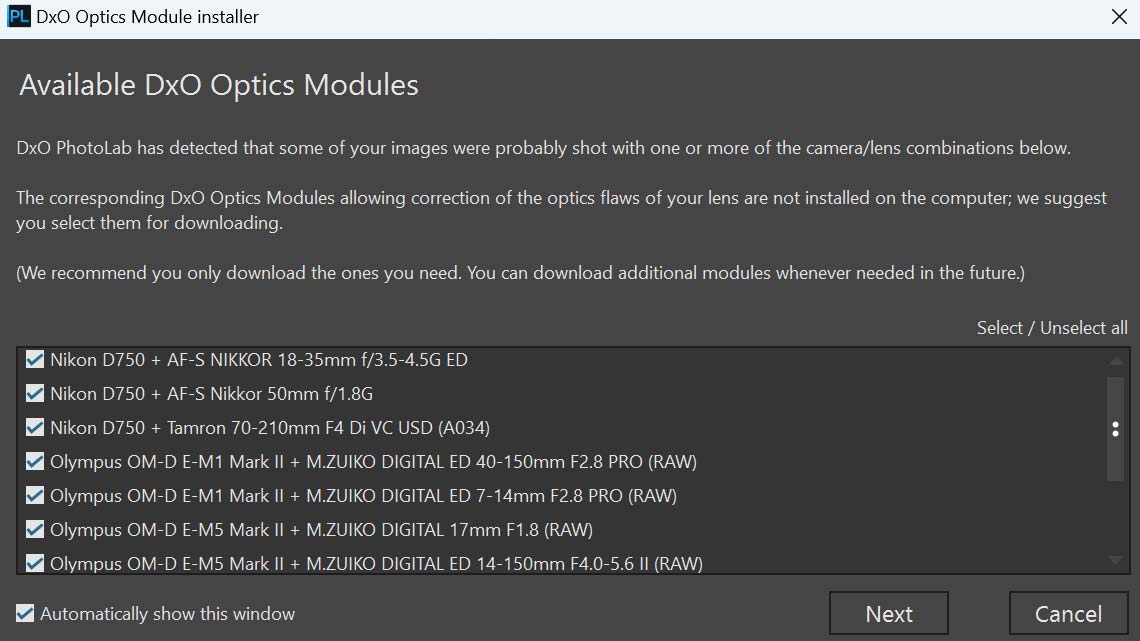
Task: Click the scrollbar up arrow on the module list
Action: 1114,363
